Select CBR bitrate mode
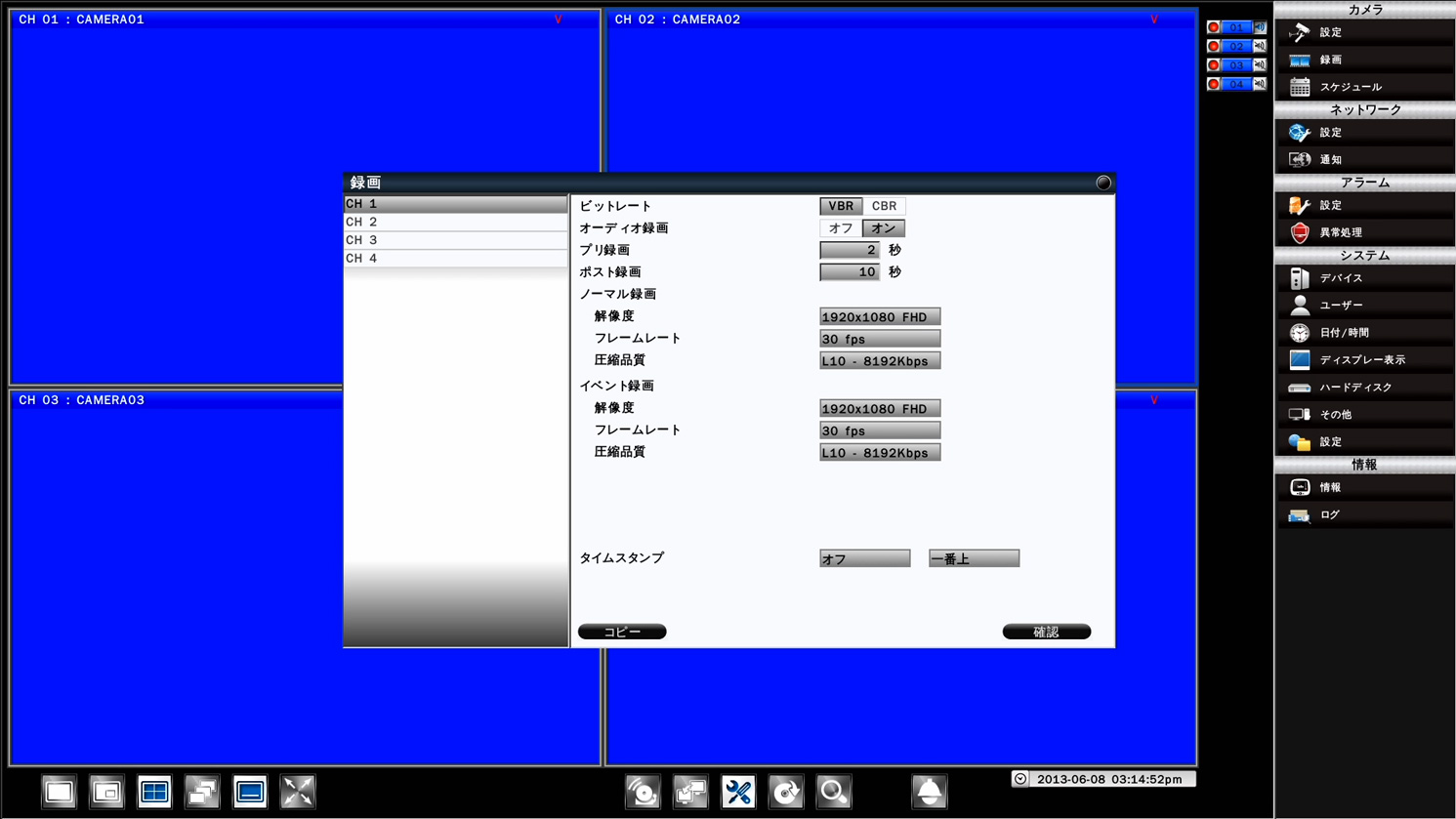This screenshot has width=1456, height=819. [x=884, y=206]
